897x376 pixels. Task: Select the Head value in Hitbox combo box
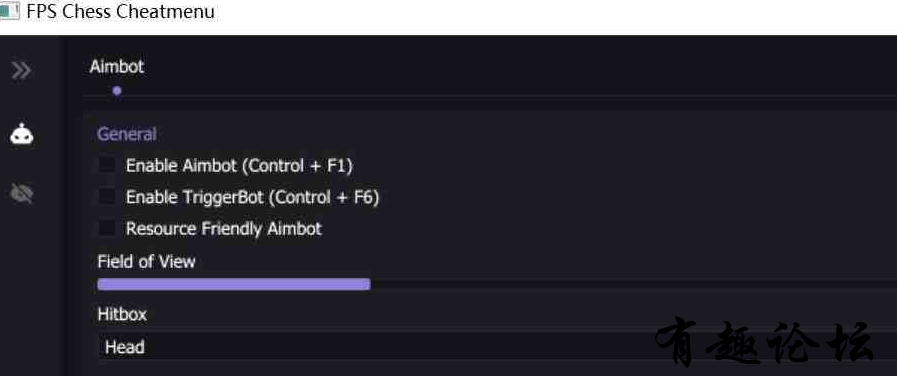pyautogui.click(x=125, y=347)
